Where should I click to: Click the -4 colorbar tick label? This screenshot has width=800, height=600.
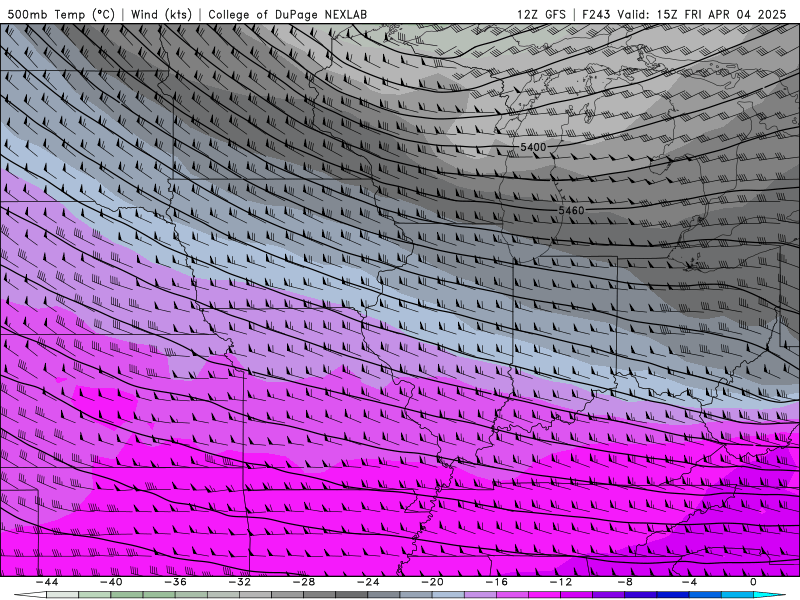click(x=690, y=582)
